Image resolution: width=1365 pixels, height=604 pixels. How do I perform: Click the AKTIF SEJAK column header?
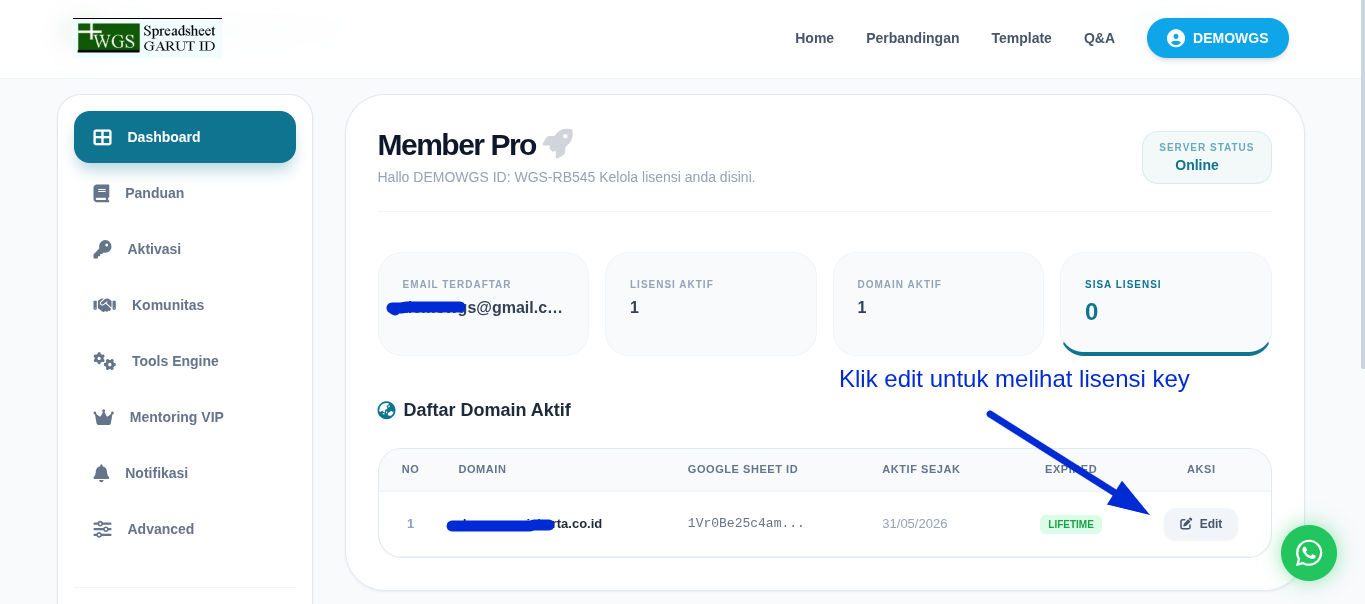pyautogui.click(x=921, y=469)
